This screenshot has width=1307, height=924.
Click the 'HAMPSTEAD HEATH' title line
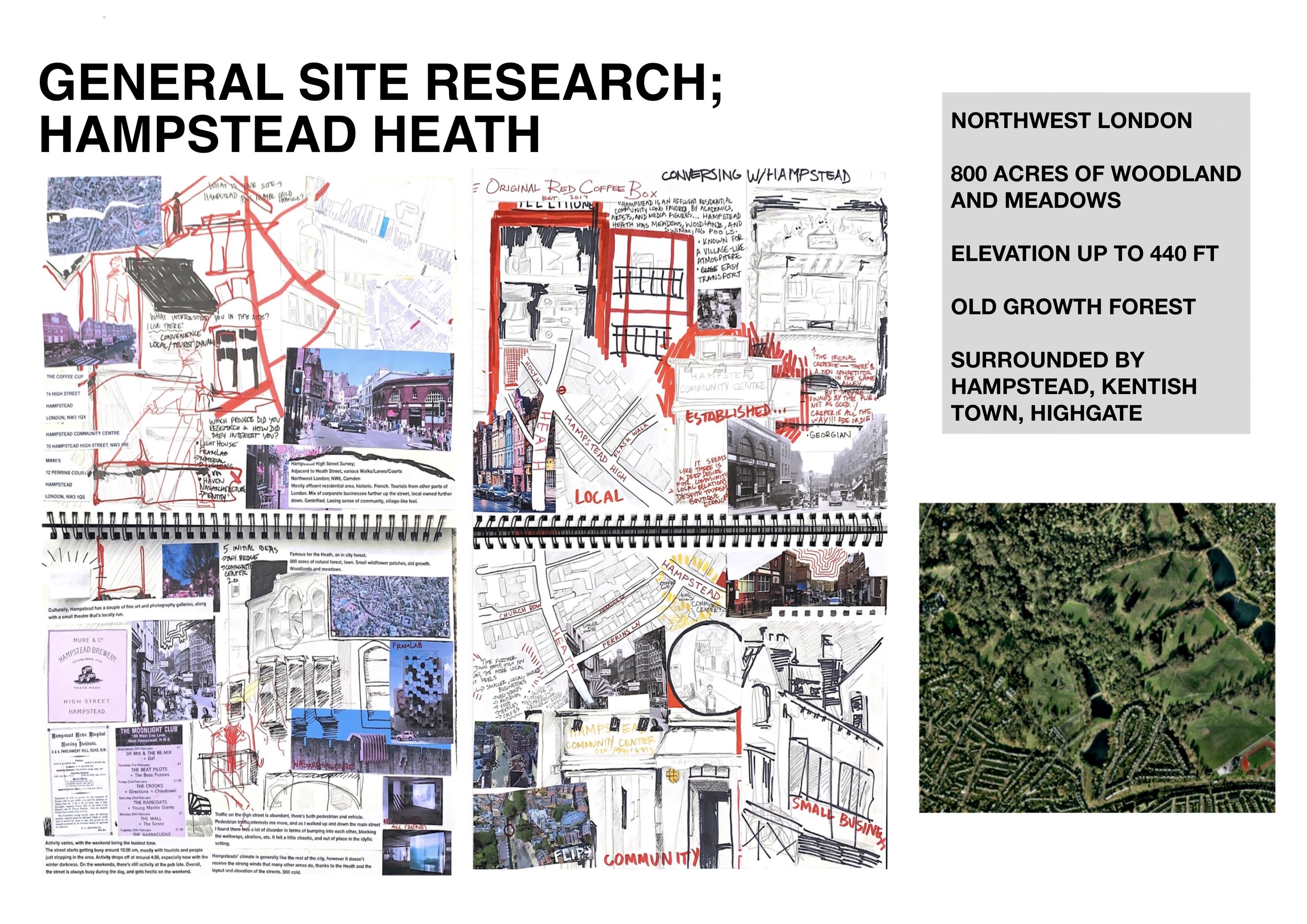289,134
